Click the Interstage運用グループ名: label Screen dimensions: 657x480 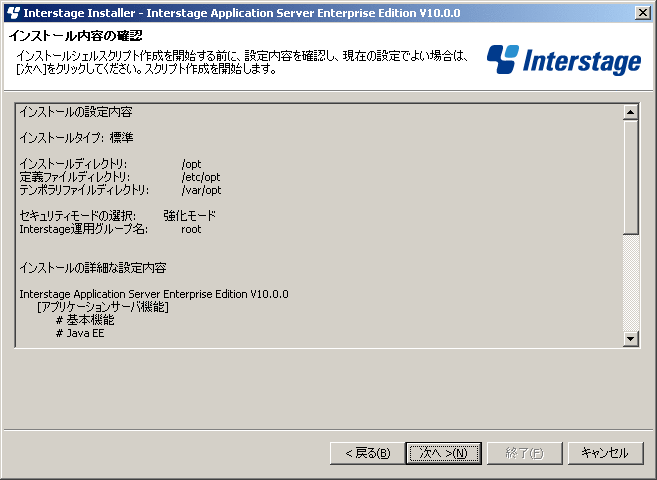pos(83,229)
